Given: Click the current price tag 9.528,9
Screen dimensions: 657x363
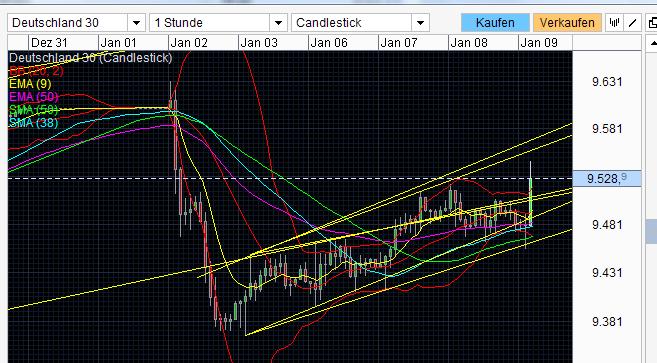Looking at the screenshot, I should tap(607, 179).
